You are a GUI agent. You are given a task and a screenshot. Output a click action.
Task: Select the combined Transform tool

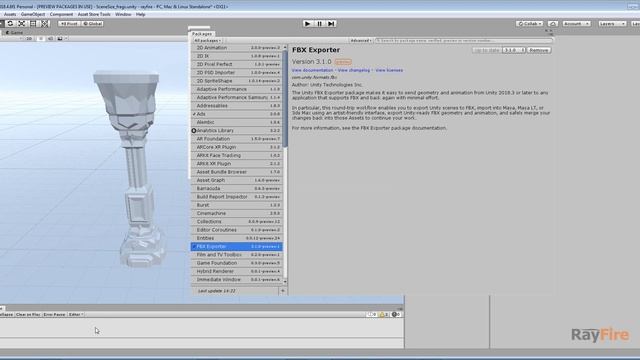(44, 24)
